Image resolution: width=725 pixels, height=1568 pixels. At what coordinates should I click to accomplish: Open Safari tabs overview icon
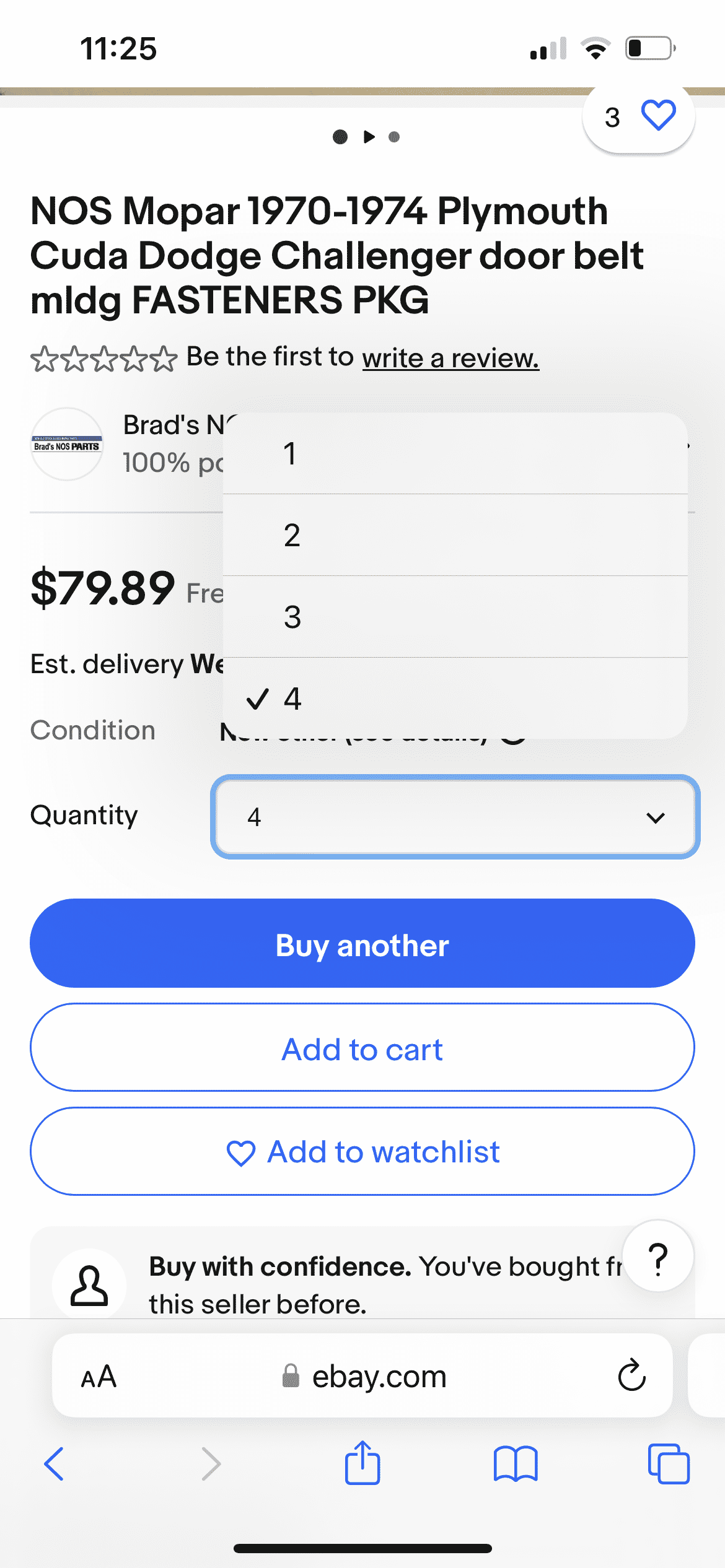[x=669, y=1463]
